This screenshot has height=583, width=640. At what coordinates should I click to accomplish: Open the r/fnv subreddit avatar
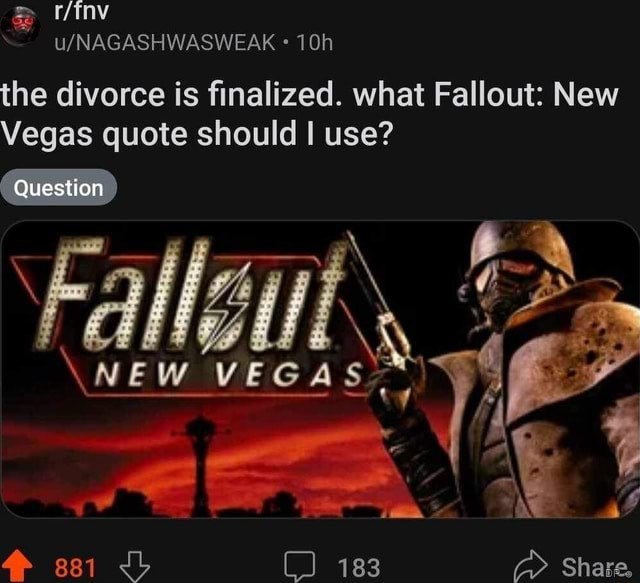tap(20, 25)
